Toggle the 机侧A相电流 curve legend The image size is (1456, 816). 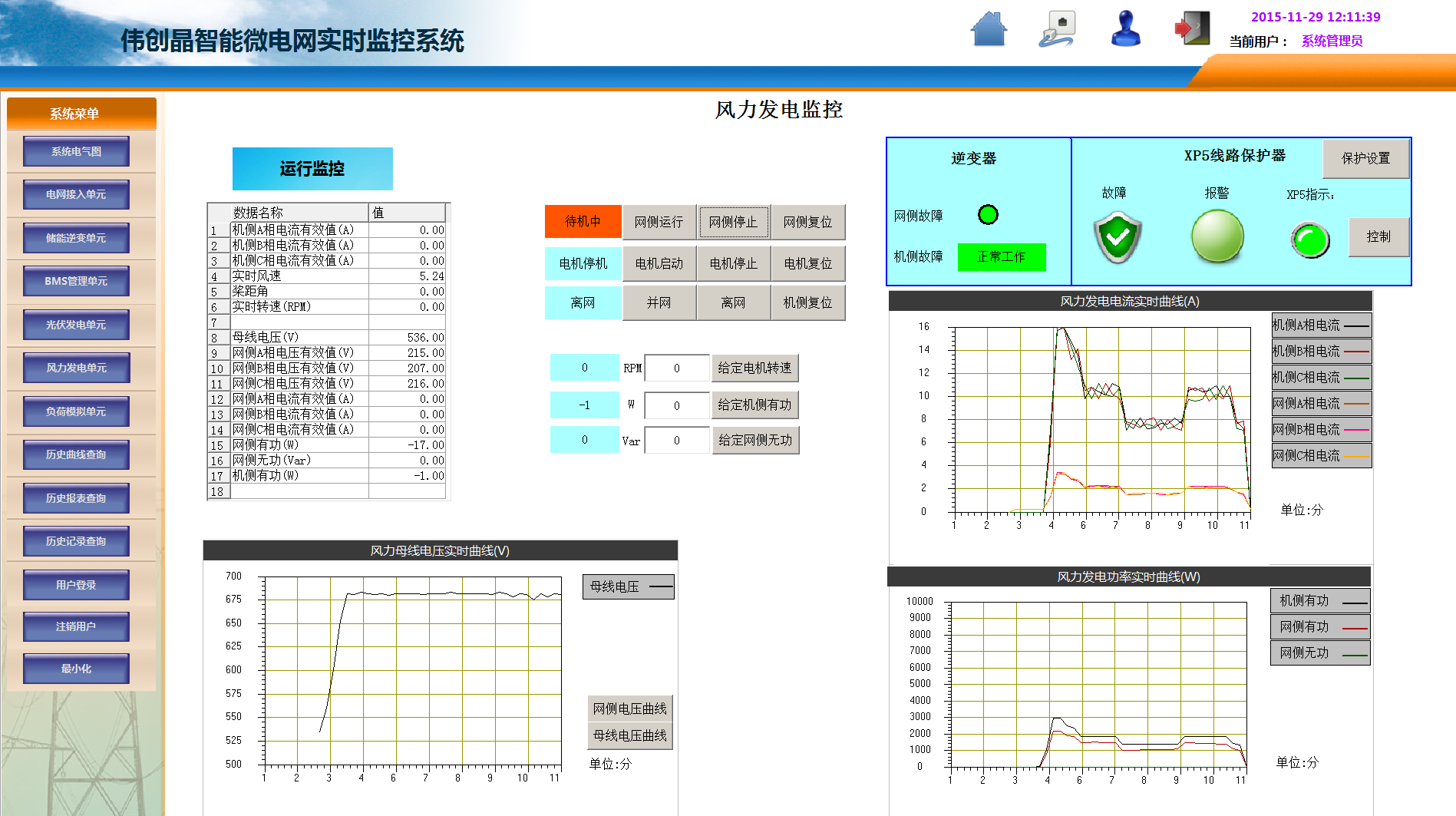tap(1321, 325)
